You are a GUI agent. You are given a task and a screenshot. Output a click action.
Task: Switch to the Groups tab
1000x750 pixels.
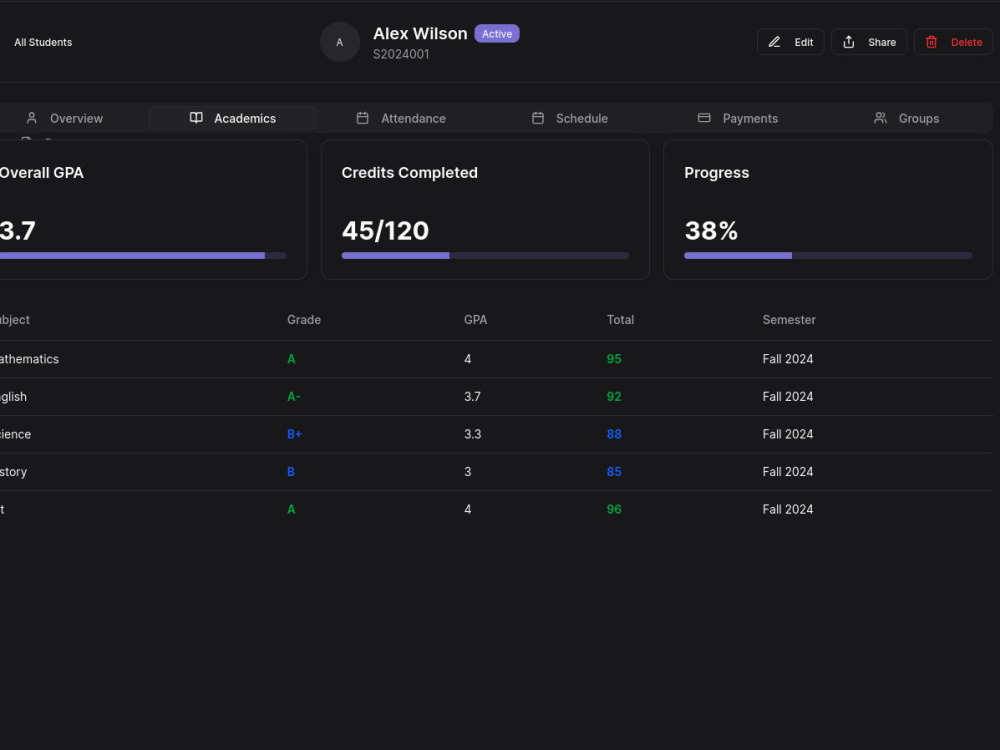[x=906, y=118]
